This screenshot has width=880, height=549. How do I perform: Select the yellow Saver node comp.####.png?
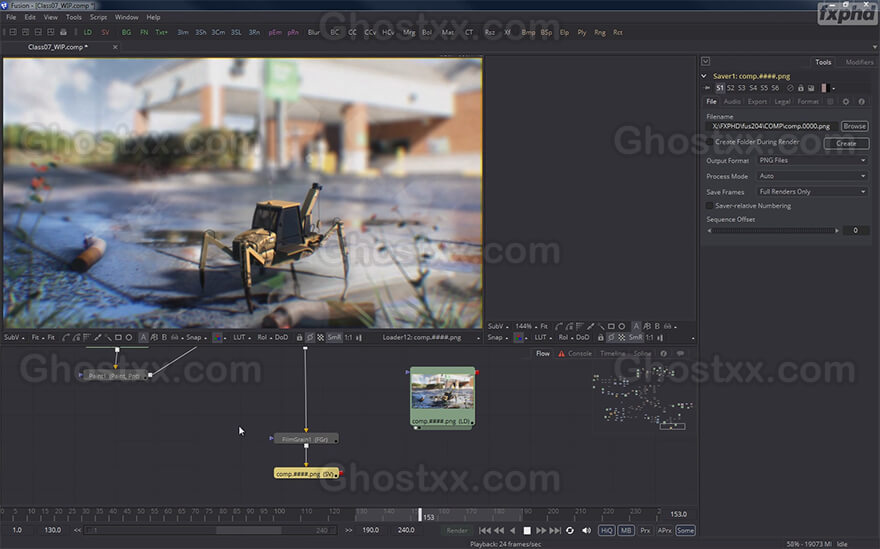point(306,474)
